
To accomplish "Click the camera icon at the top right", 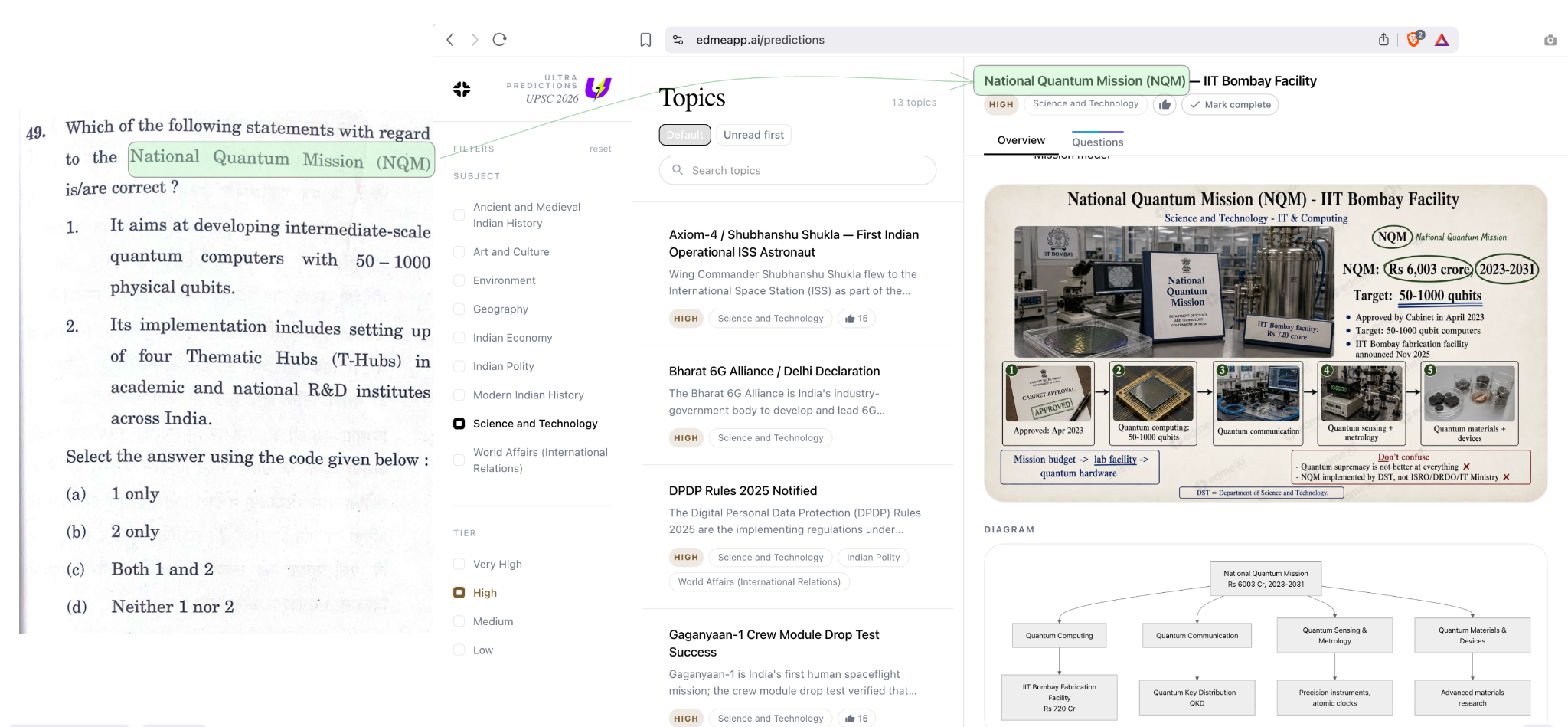I will coord(1550,40).
